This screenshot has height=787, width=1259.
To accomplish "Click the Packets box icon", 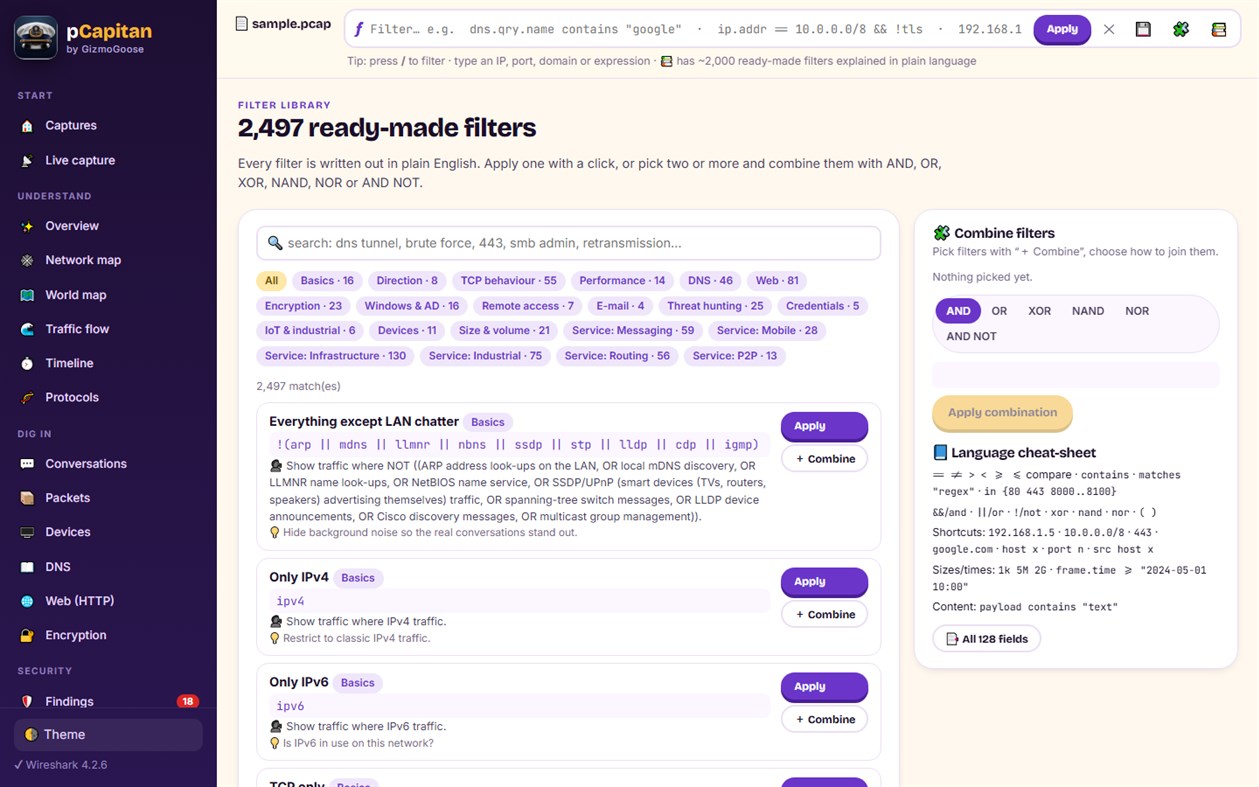I will [x=27, y=498].
